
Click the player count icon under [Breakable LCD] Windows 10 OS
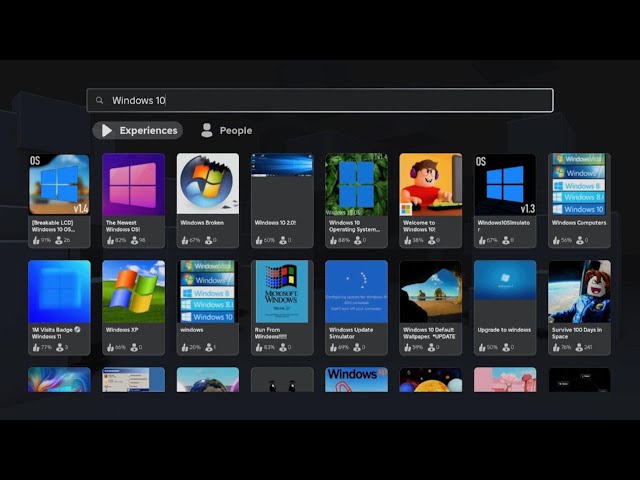point(59,240)
